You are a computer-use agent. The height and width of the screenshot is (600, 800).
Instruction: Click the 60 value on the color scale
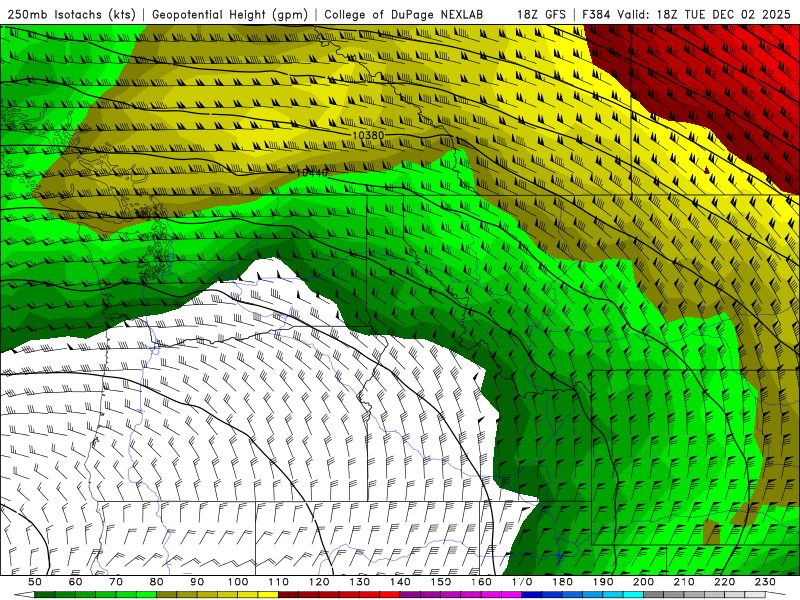coord(75,582)
